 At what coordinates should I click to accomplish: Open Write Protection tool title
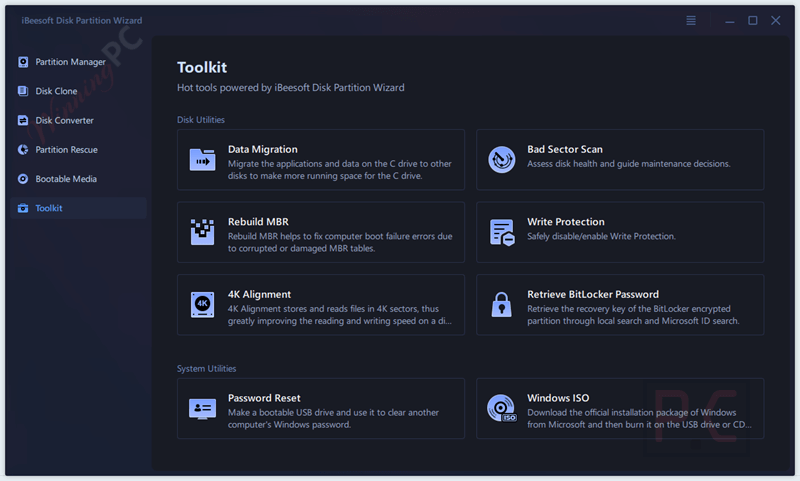point(566,222)
